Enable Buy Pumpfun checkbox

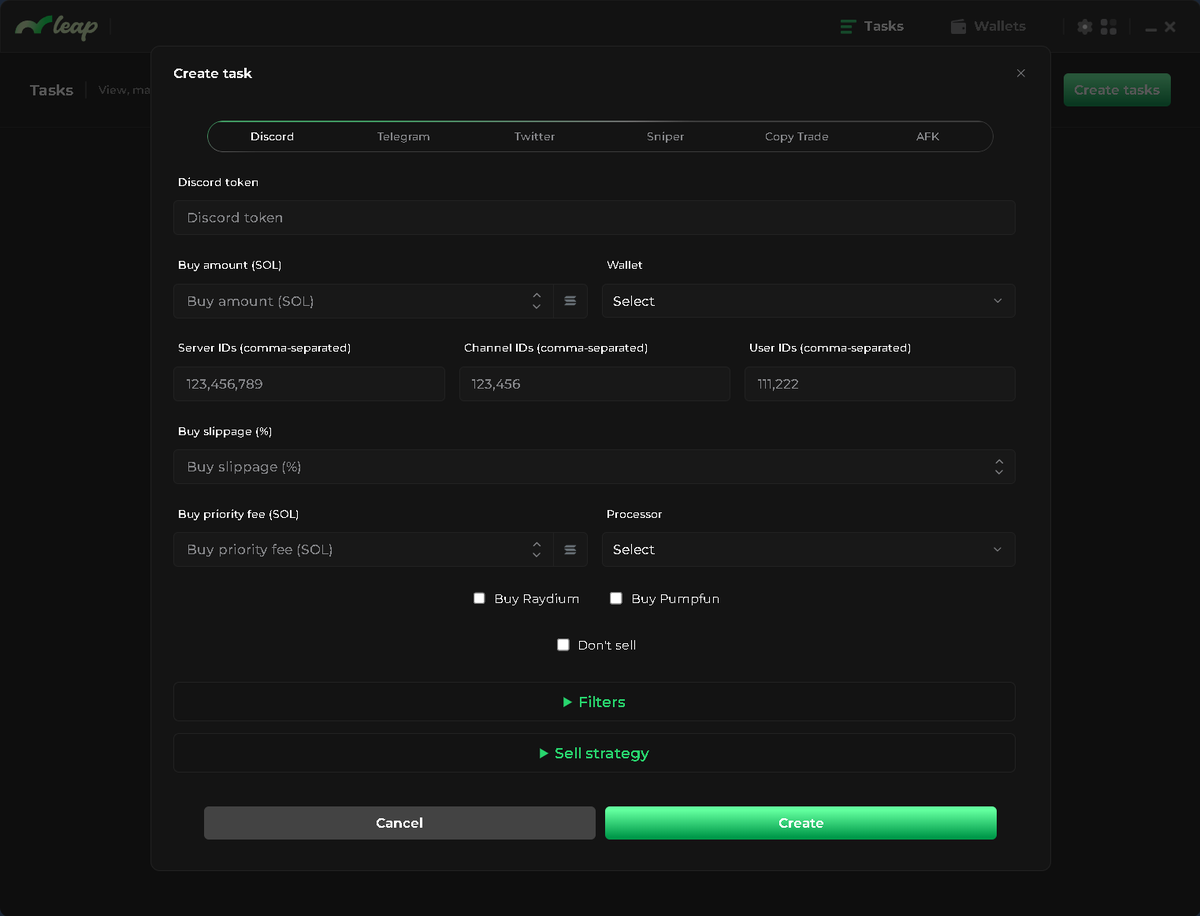click(616, 598)
